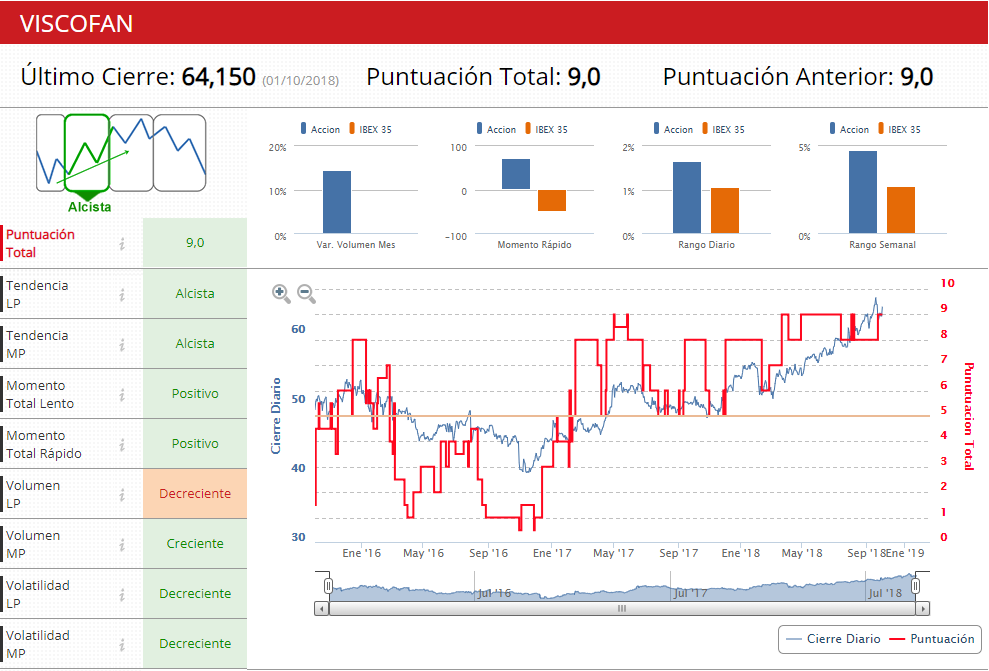Click the Var. Volumen Mes chart caption

click(x=356, y=245)
